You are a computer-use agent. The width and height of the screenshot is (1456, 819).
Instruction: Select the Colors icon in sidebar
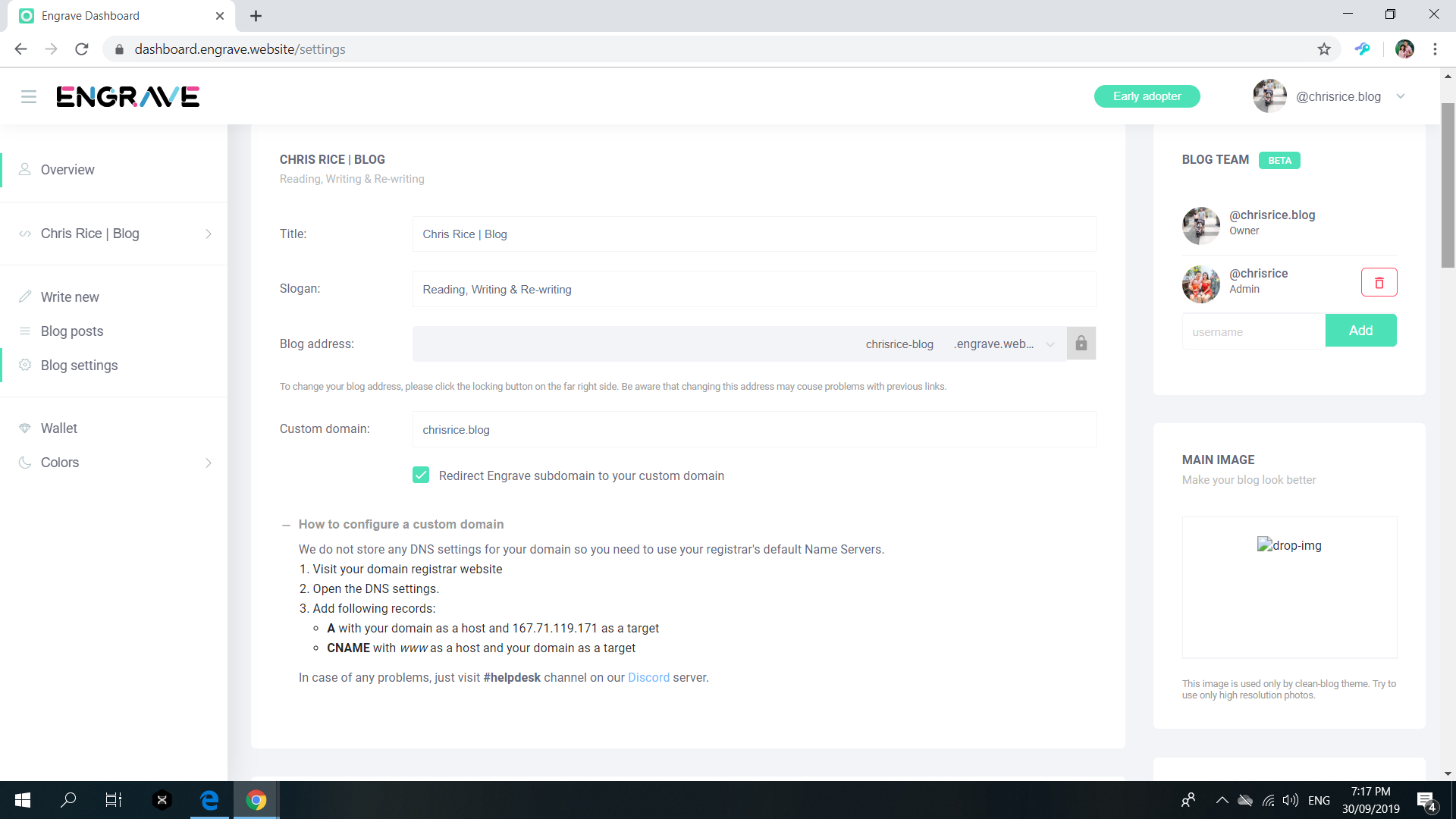(25, 463)
